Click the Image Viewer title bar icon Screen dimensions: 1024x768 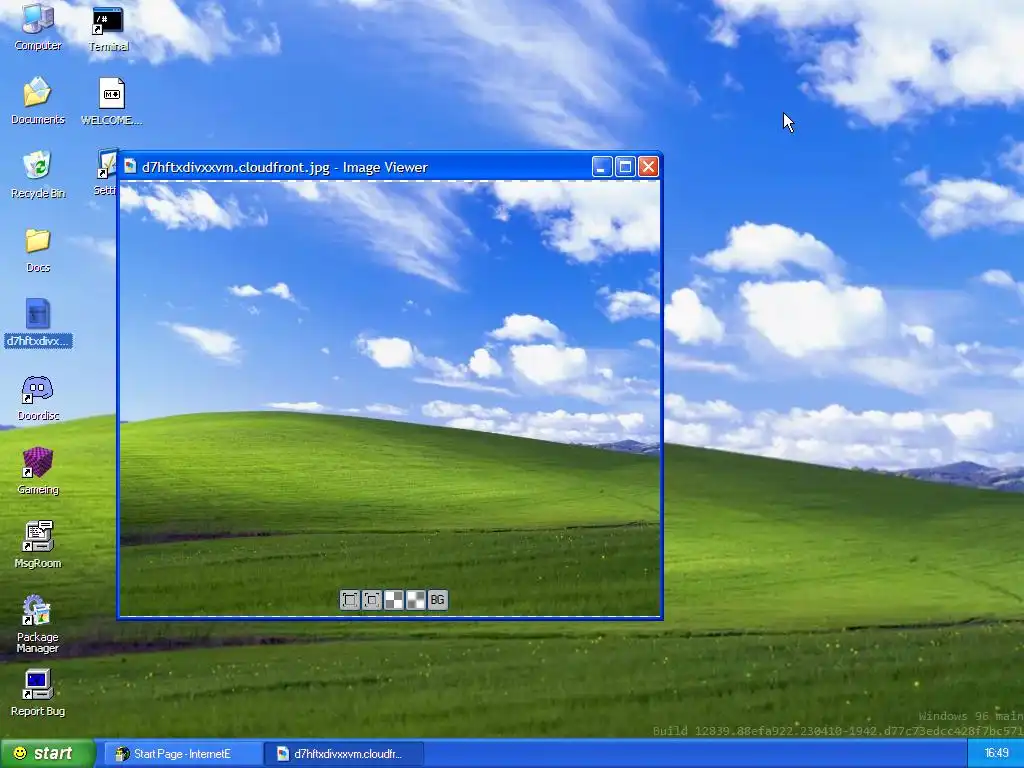130,167
